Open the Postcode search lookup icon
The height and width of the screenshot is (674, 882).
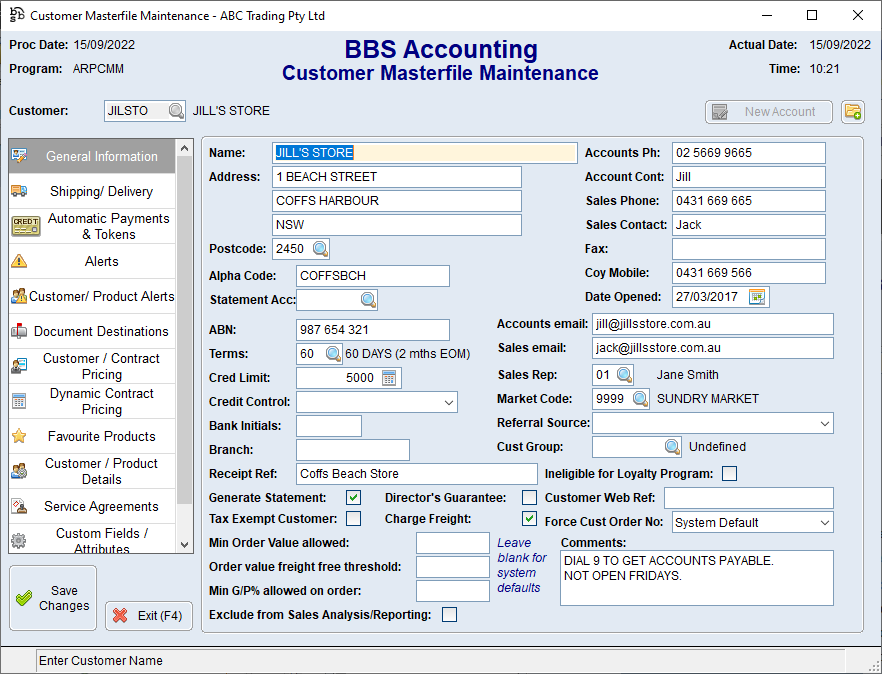pos(319,249)
